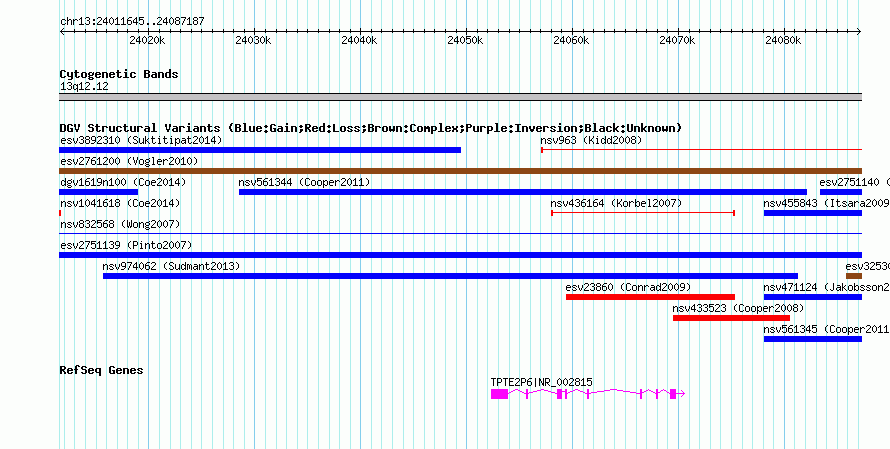Click the nsv974062 blue gain bar
The width and height of the screenshot is (890, 449).
click(x=450, y=276)
